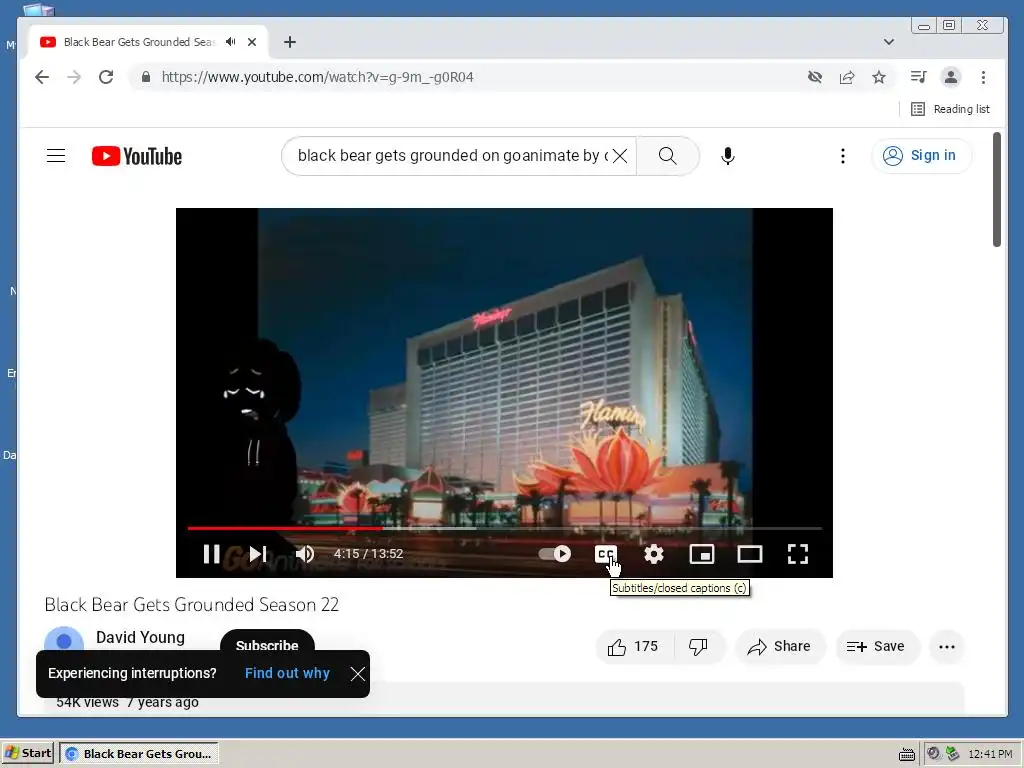Open the David Young channel name
The width and height of the screenshot is (1024, 768).
coord(140,637)
